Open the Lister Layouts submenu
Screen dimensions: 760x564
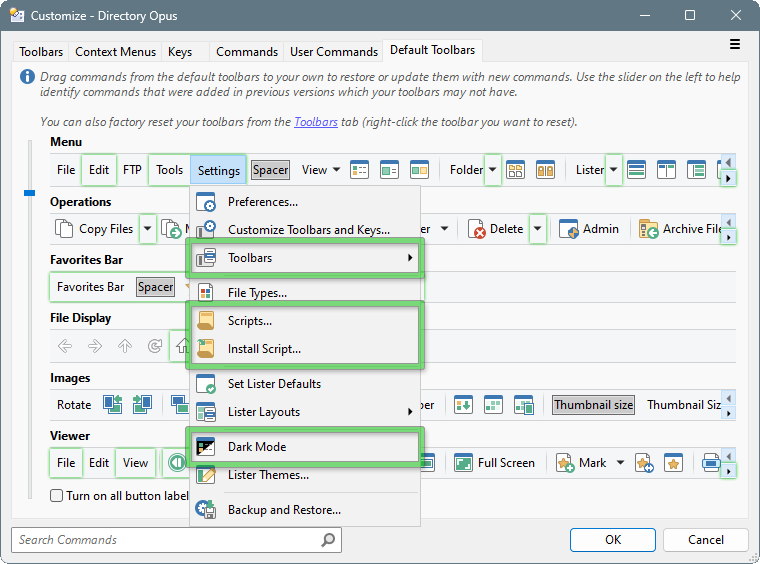[305, 412]
